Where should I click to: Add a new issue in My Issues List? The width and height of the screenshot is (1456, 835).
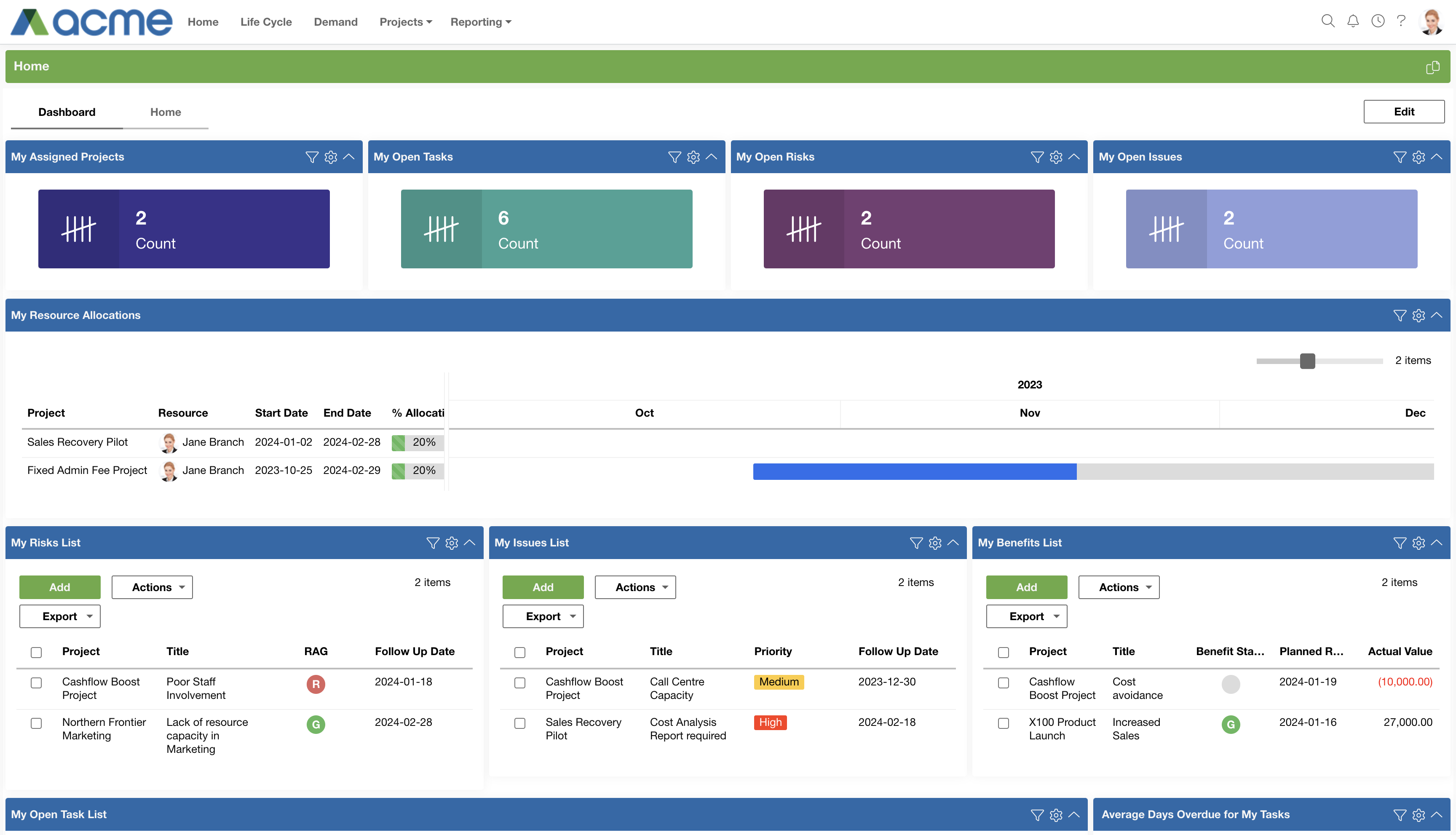[543, 587]
